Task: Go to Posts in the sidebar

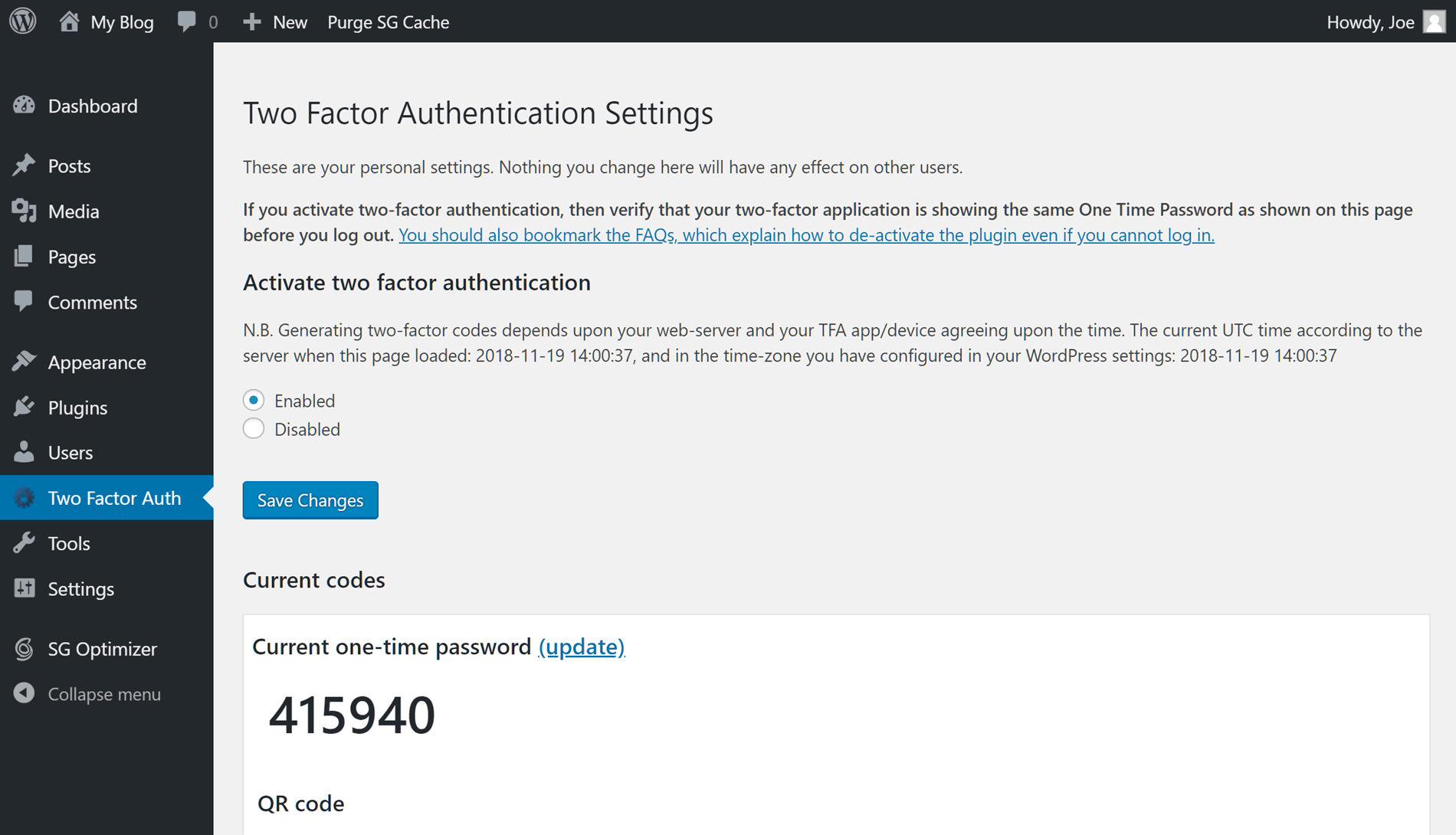Action: 69,165
